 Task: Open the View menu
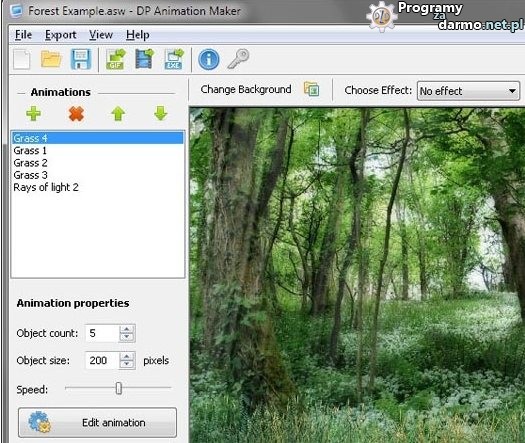click(x=101, y=35)
